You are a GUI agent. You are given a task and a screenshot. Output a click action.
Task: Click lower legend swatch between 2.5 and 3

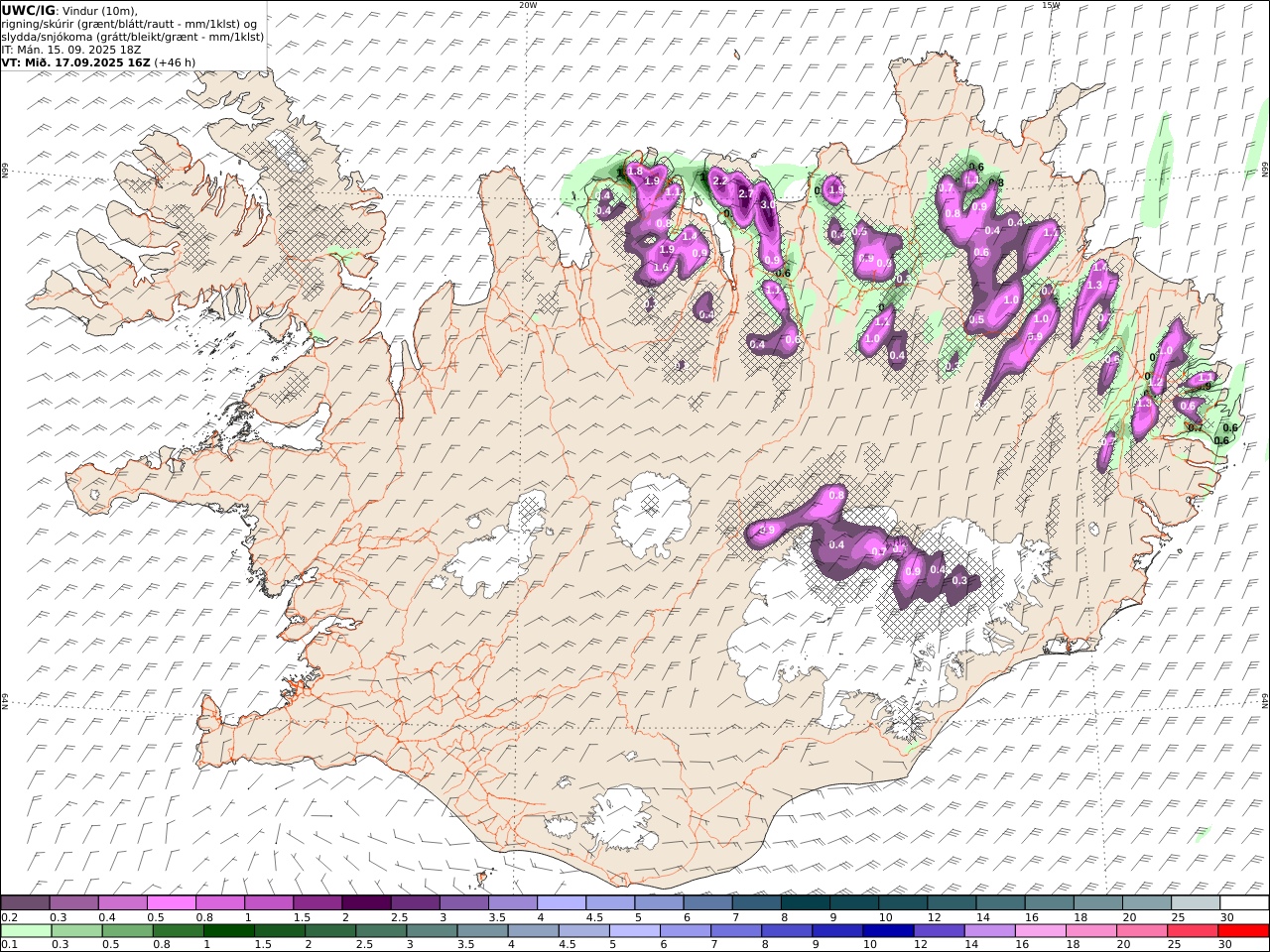380,931
